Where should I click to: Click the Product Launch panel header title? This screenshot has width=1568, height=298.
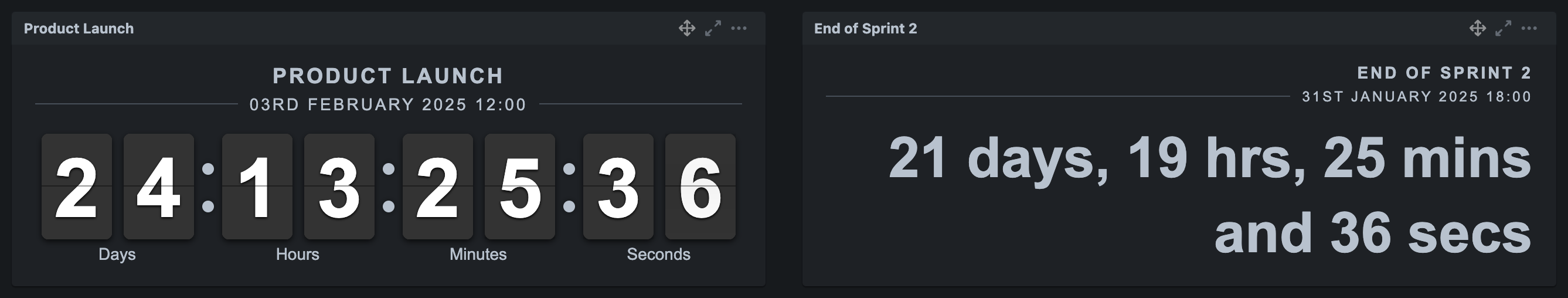[79, 29]
